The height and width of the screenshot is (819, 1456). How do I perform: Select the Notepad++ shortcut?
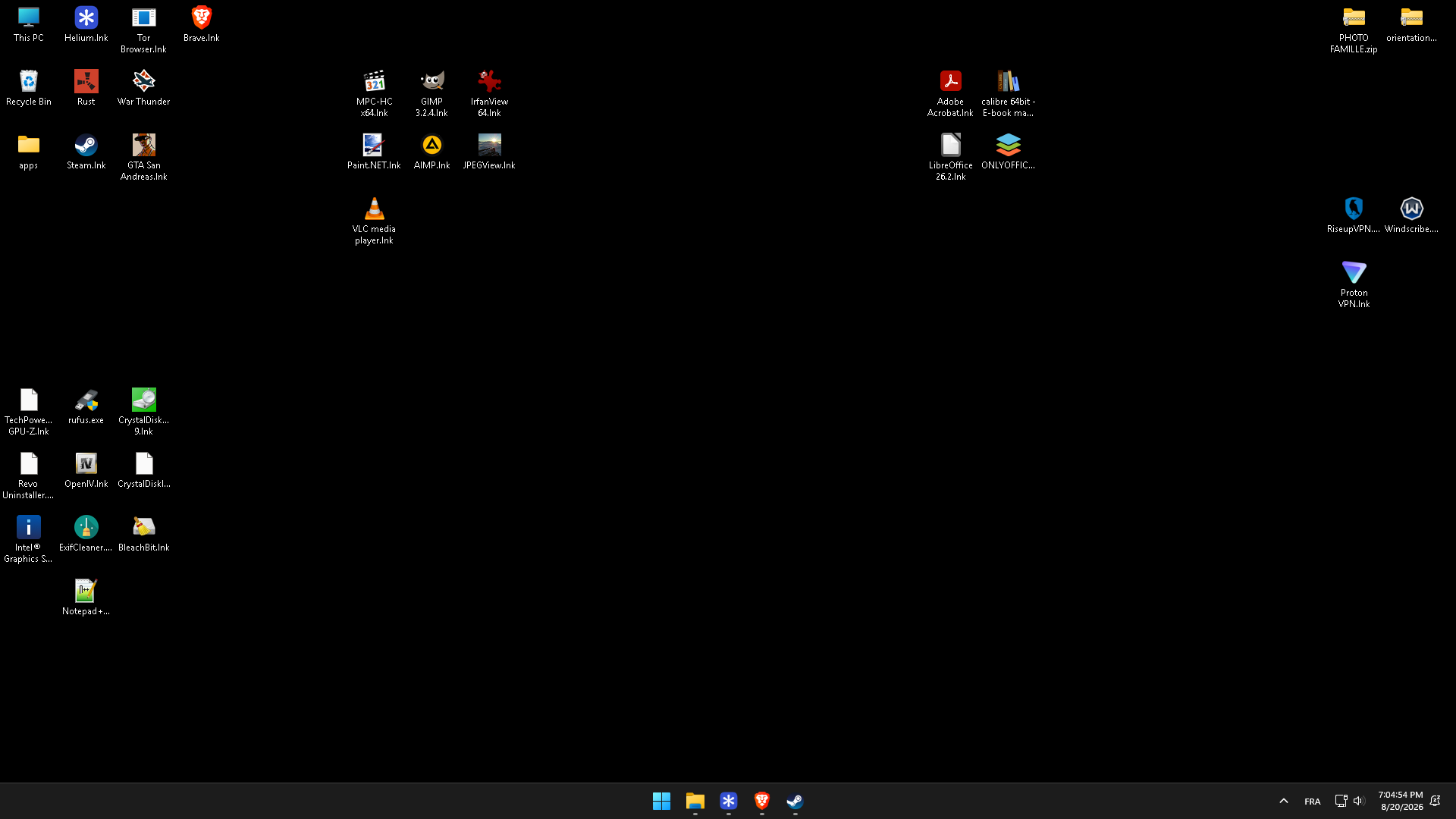pyautogui.click(x=86, y=598)
